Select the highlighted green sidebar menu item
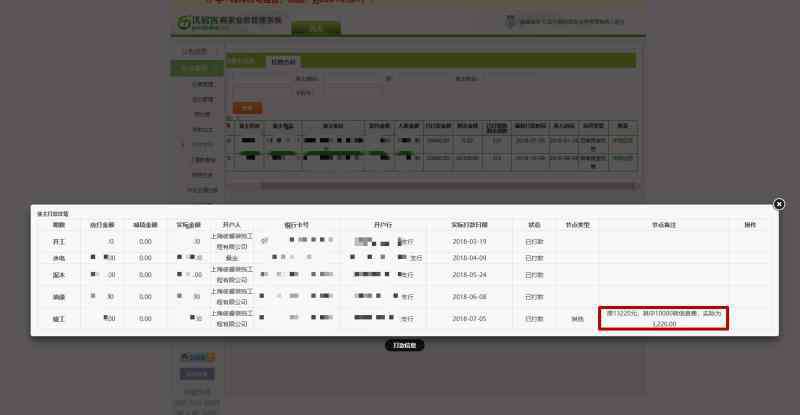800x415 pixels. click(x=197, y=68)
